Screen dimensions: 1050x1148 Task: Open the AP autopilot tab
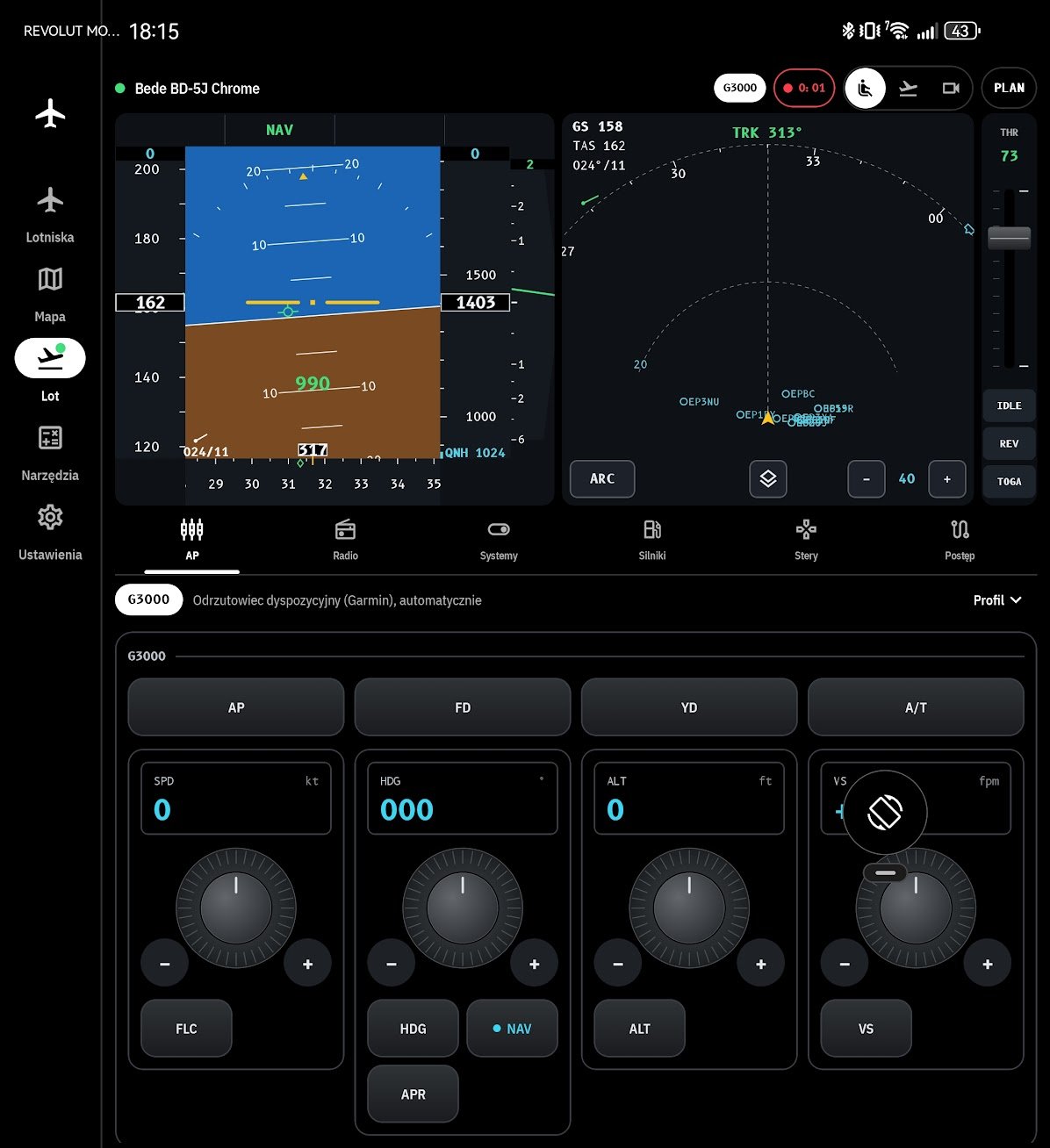click(192, 540)
